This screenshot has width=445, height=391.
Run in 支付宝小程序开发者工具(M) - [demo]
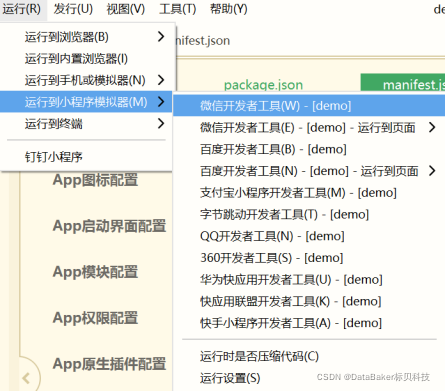(309, 193)
